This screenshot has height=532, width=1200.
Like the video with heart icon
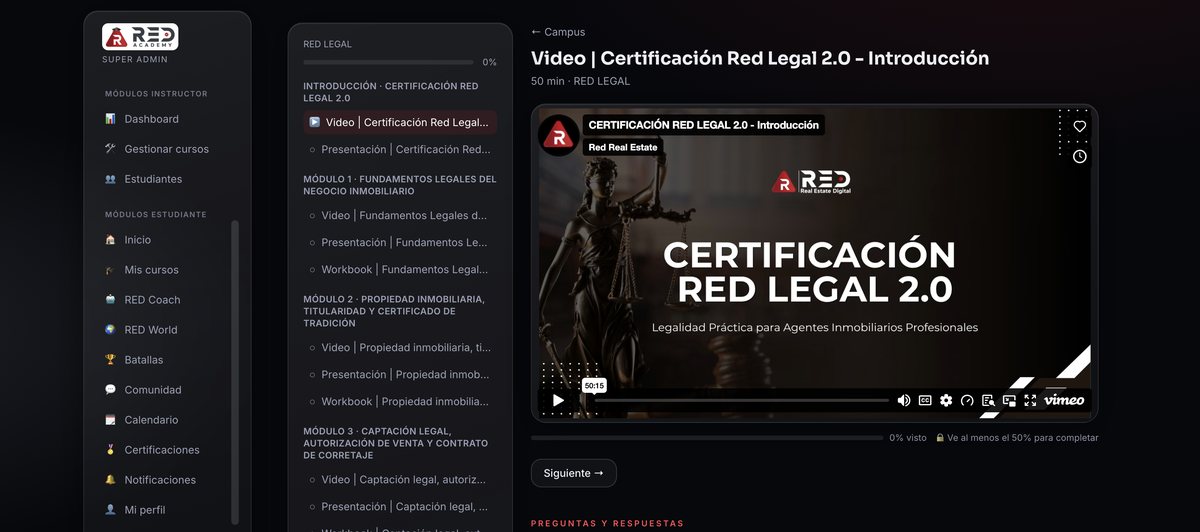point(1080,127)
